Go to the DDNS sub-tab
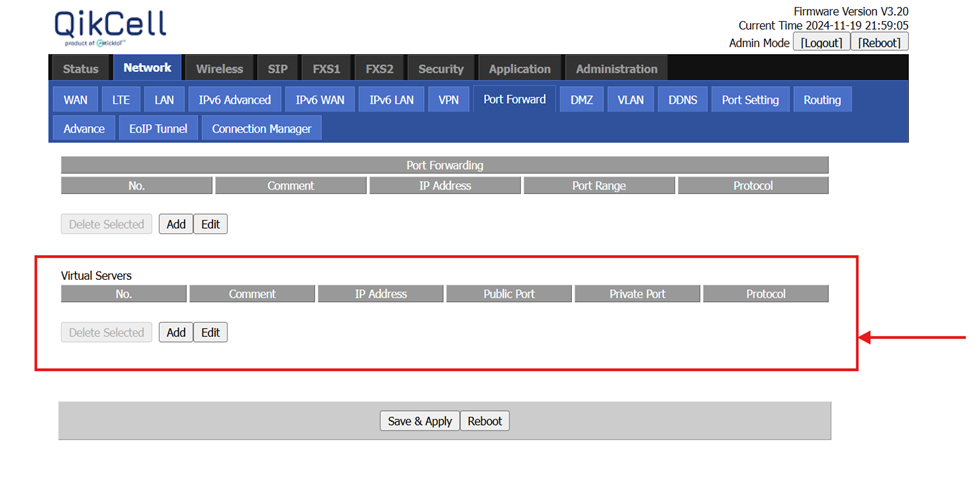Viewport: 975px width, 478px height. 683,100
